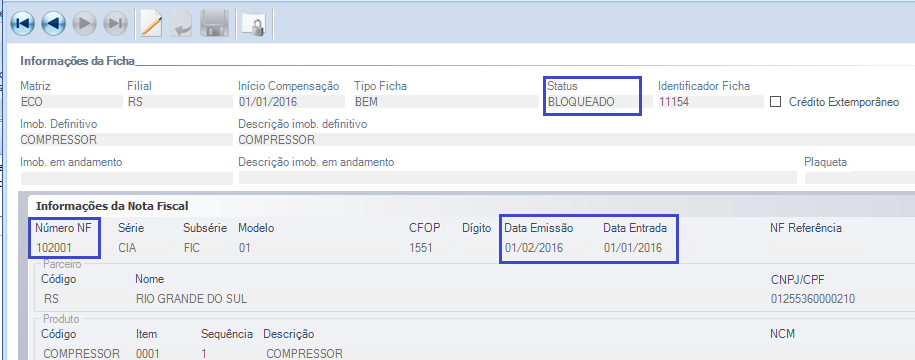Click the undo arrow icon
This screenshot has height=360, width=915.
(181, 24)
